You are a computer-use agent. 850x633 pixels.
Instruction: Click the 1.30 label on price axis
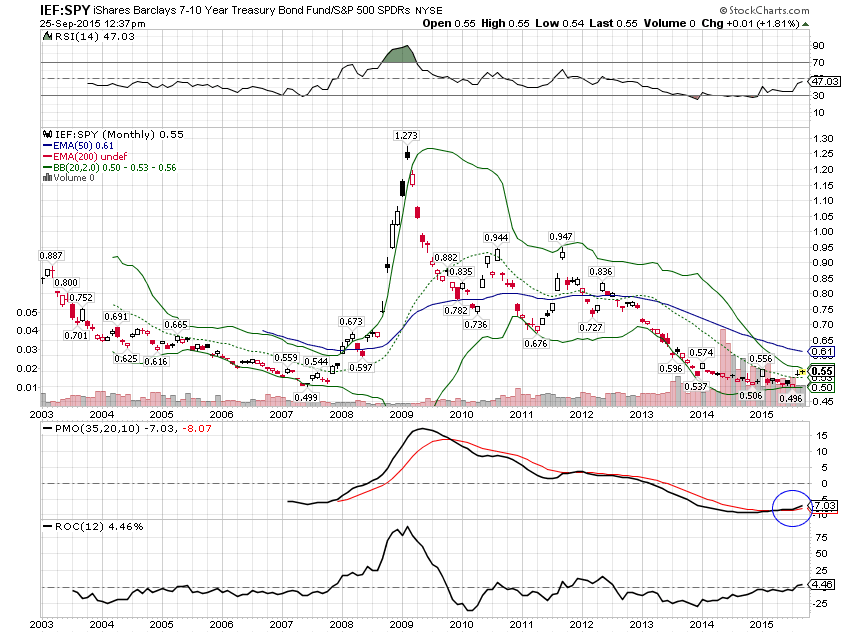[x=822, y=139]
